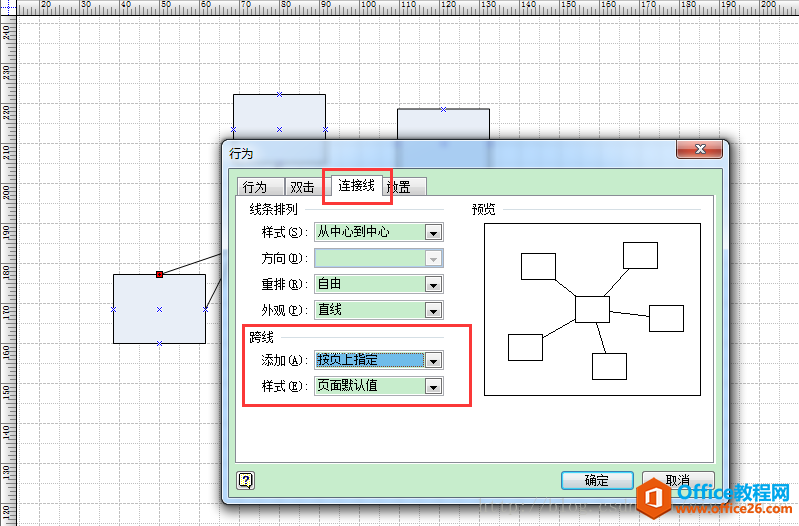Click the 预览 label
Screen dimensions: 799x526
[484, 209]
